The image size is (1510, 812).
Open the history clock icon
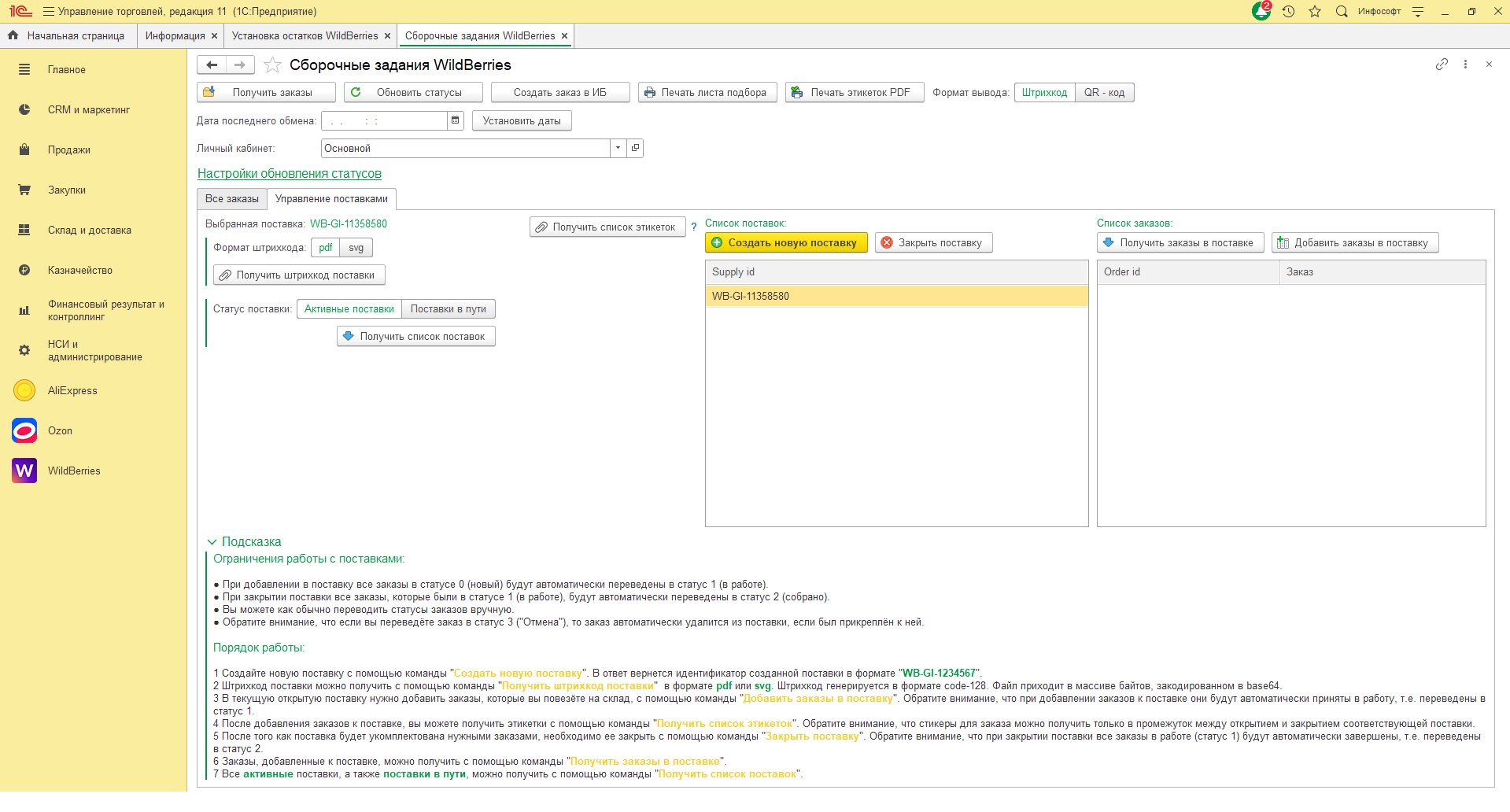click(1288, 11)
